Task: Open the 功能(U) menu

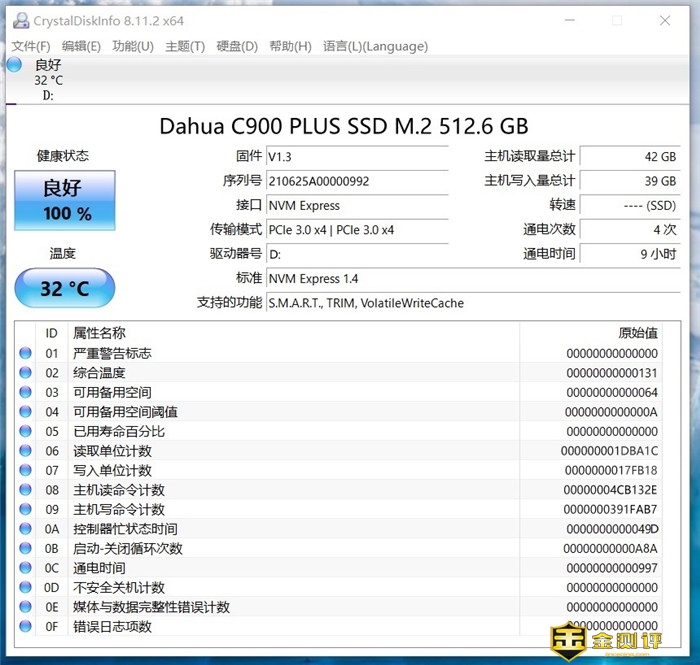Action: (x=133, y=46)
